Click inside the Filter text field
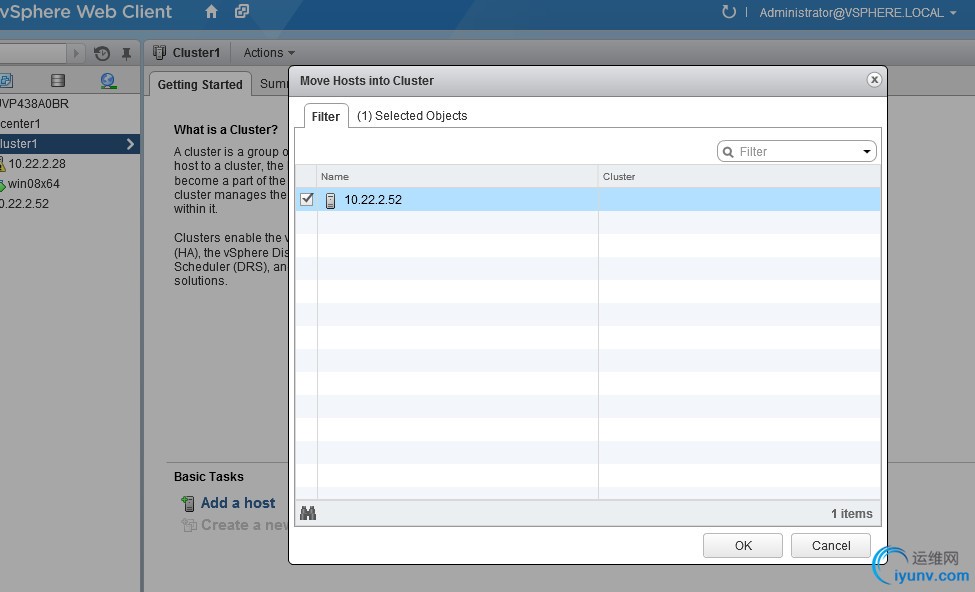This screenshot has width=975, height=592. pyautogui.click(x=797, y=152)
